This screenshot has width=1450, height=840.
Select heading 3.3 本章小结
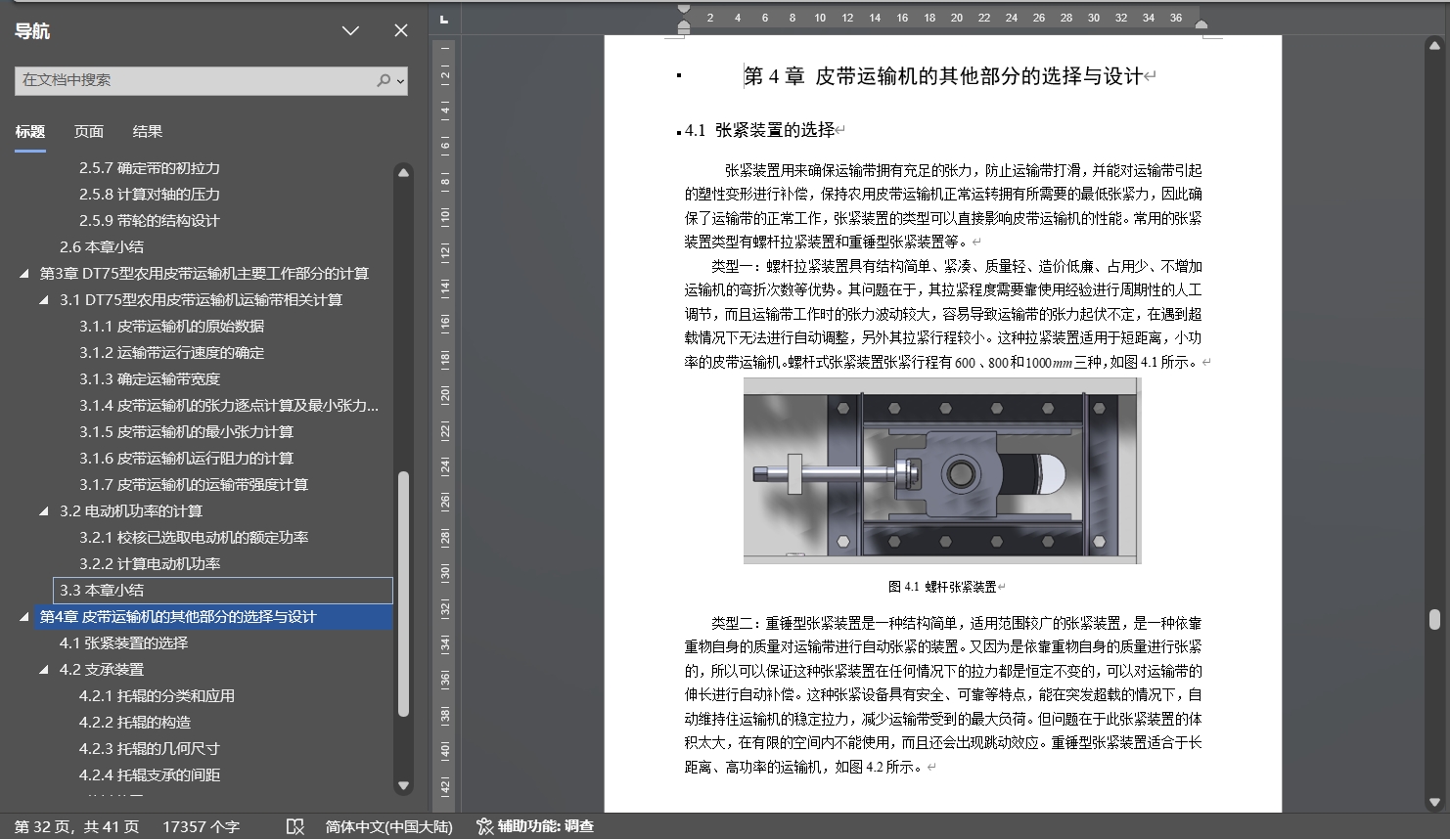pos(223,591)
